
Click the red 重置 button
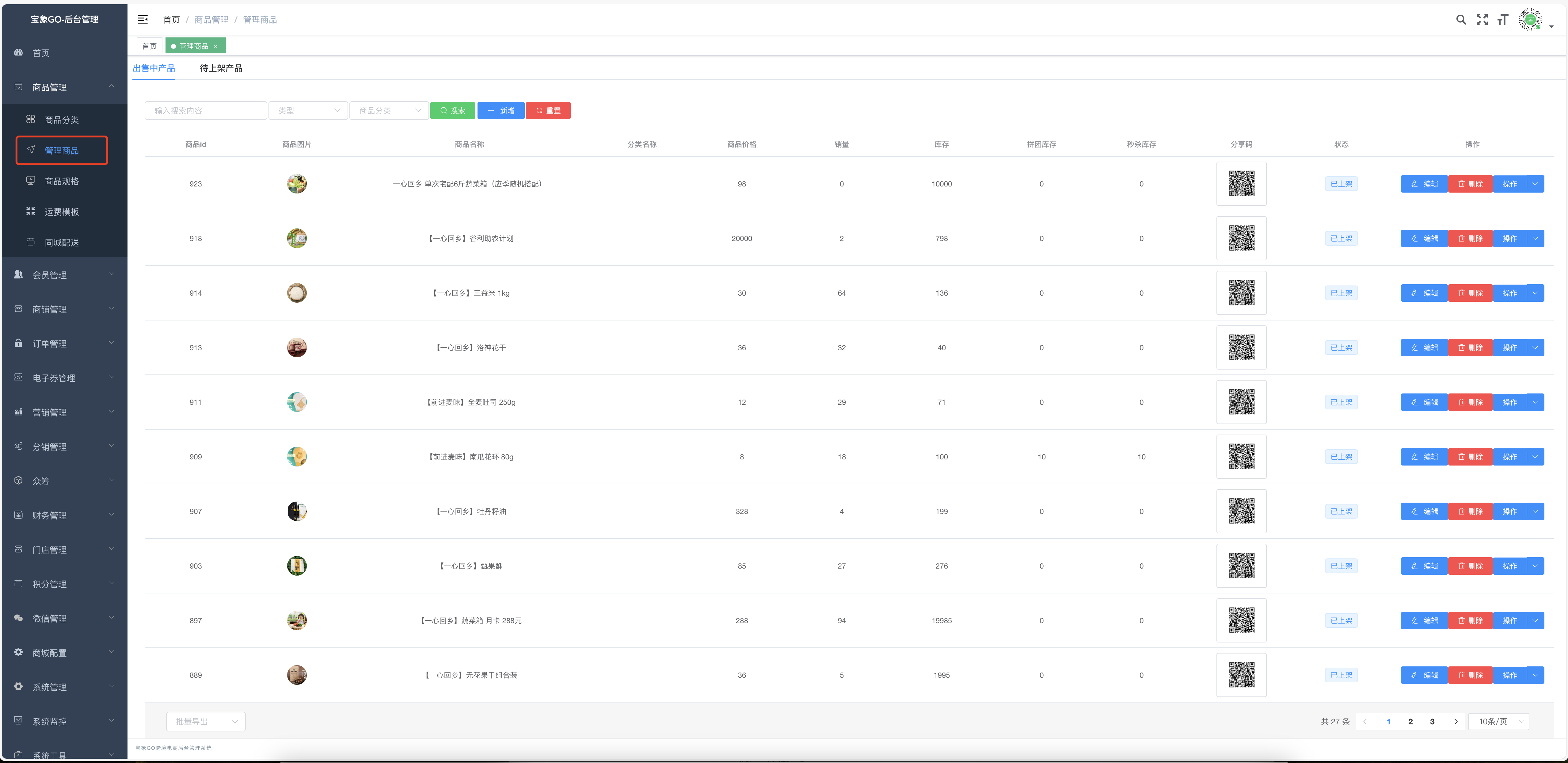tap(548, 111)
